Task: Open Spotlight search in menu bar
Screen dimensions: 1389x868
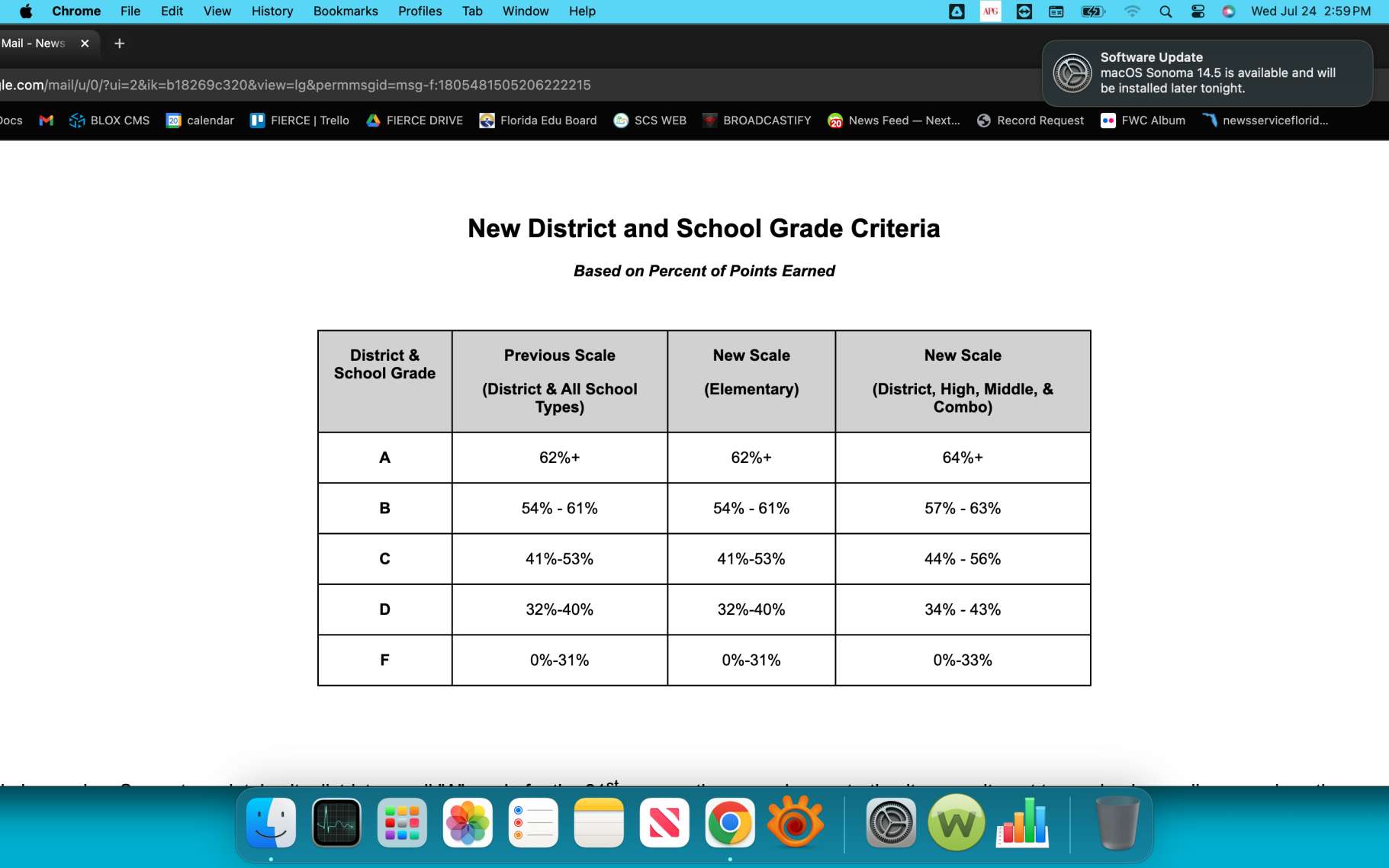Action: coord(1165,11)
